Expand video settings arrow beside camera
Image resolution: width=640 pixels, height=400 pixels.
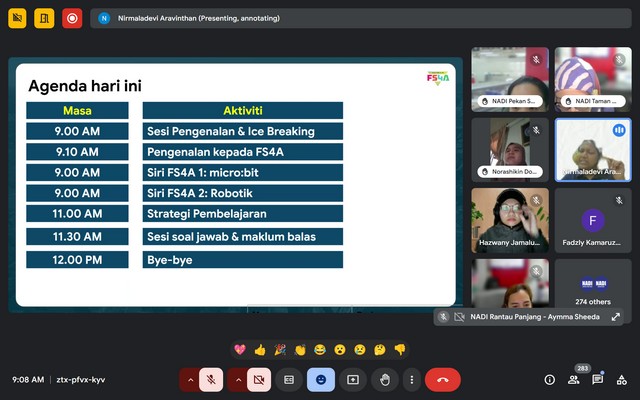237,380
